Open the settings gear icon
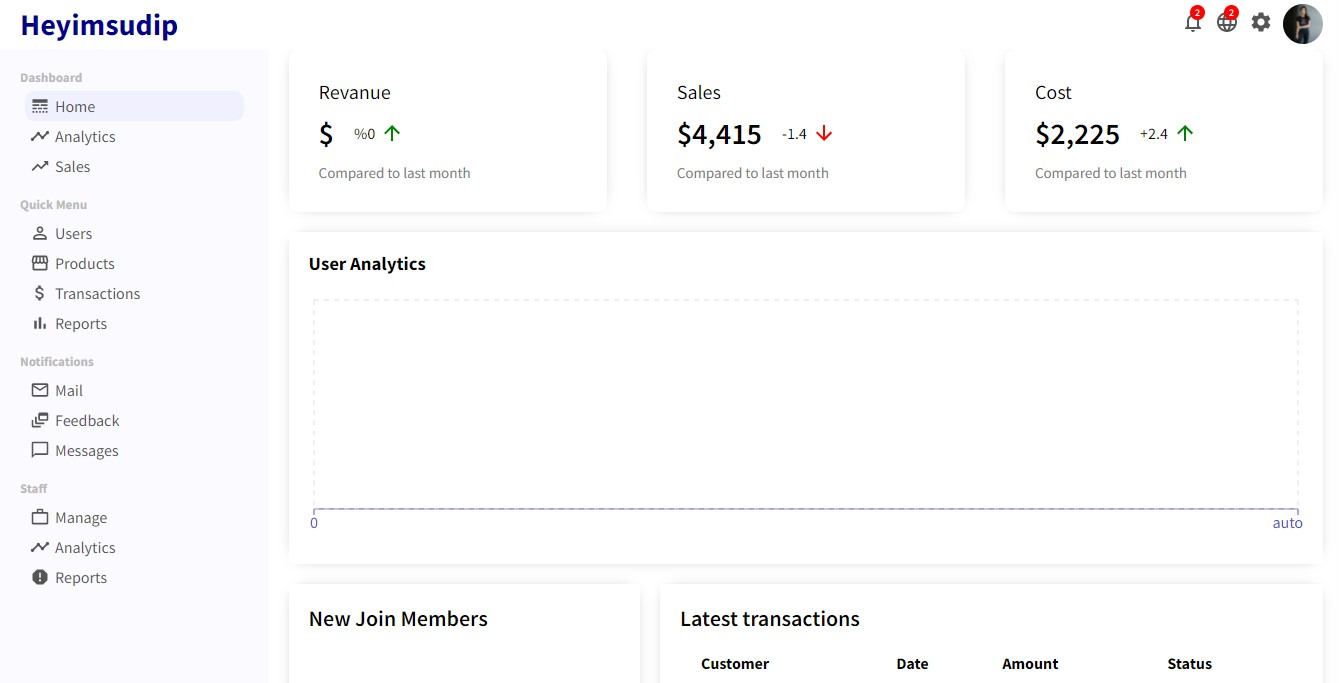 (1261, 22)
